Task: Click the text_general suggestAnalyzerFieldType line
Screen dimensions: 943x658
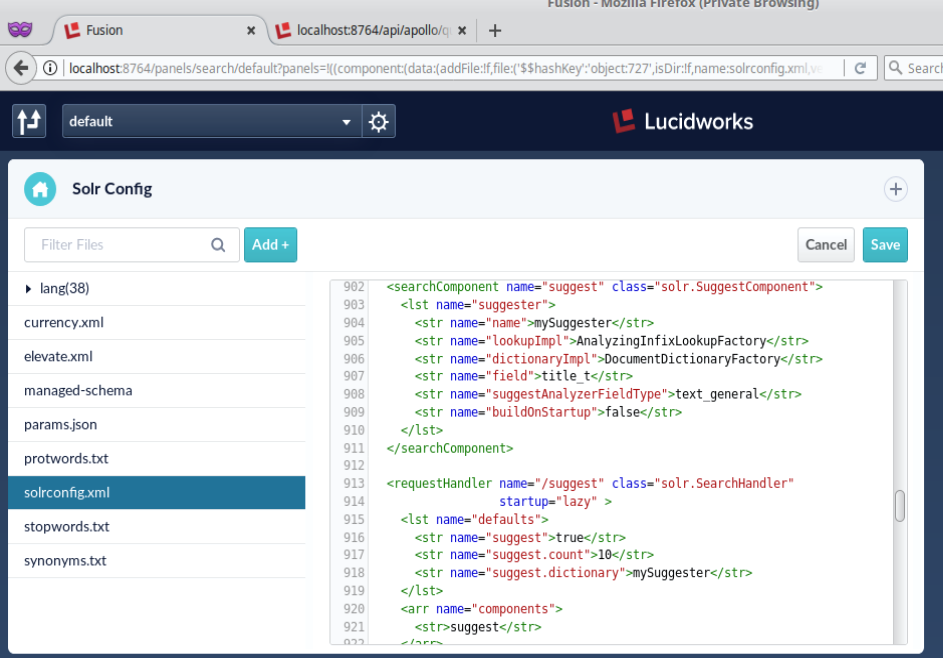Action: [607, 395]
